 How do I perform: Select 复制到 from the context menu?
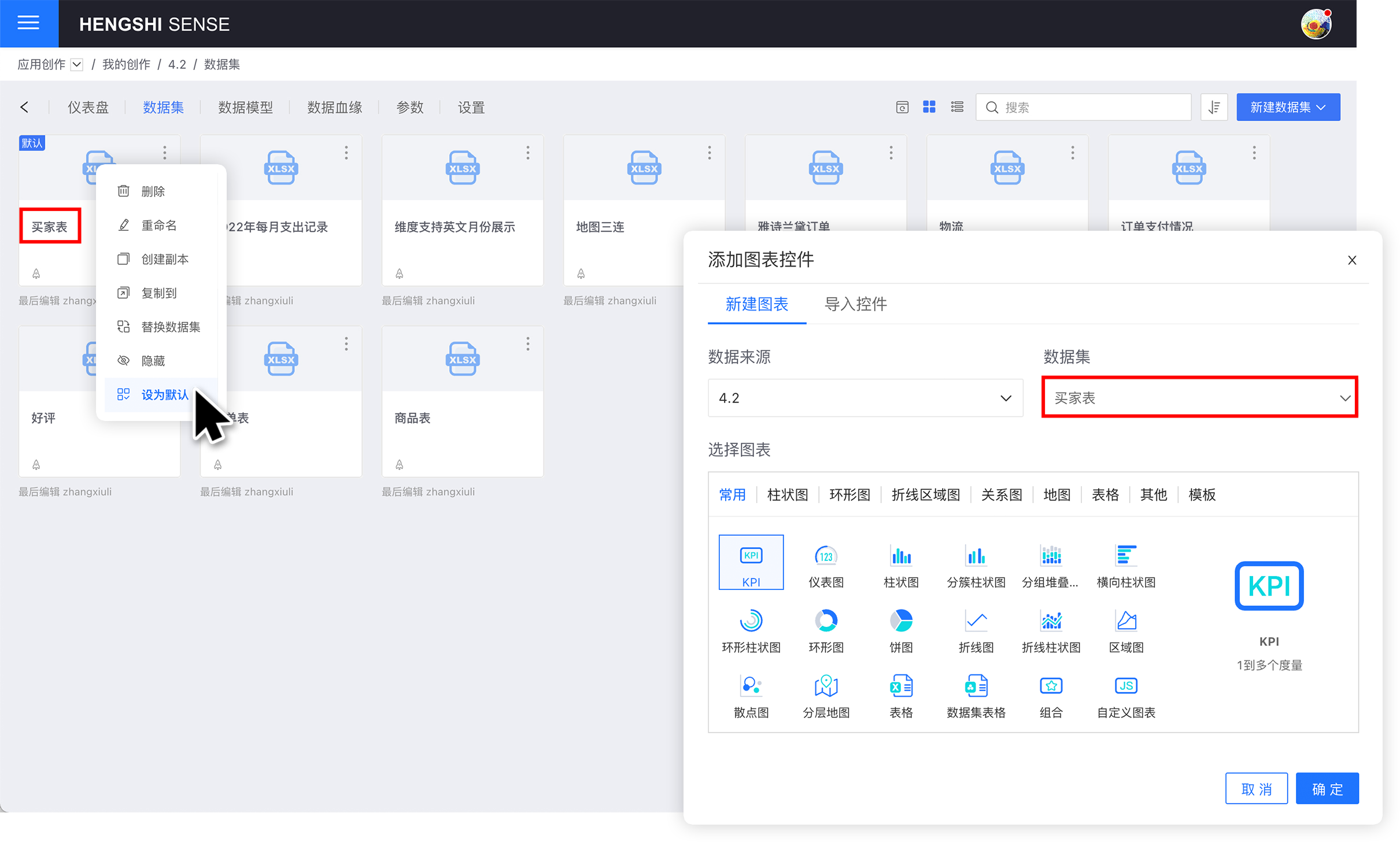161,293
